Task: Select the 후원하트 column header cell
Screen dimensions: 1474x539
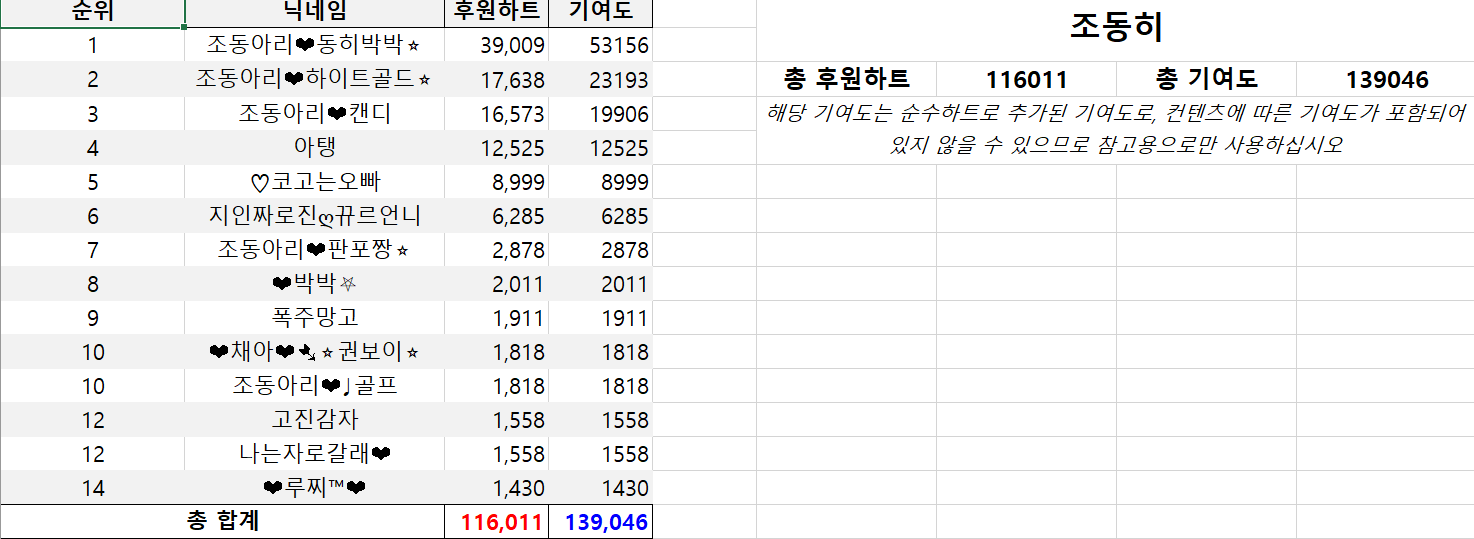Action: click(x=497, y=13)
